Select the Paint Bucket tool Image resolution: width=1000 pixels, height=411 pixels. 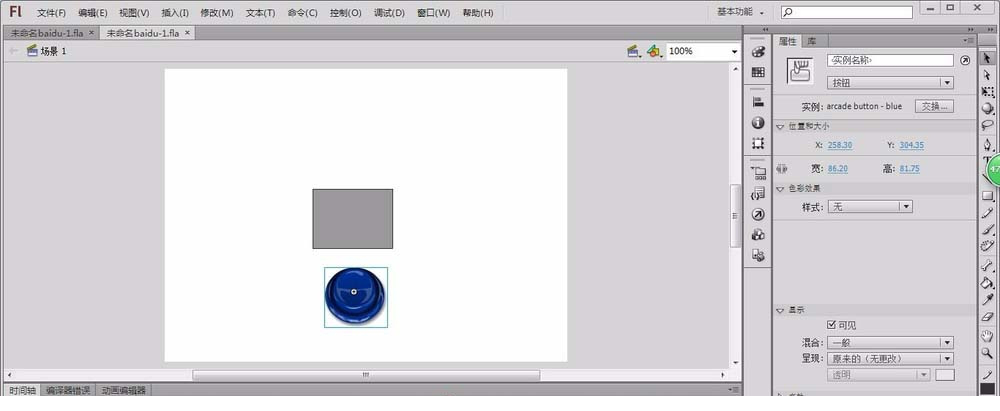(x=987, y=284)
